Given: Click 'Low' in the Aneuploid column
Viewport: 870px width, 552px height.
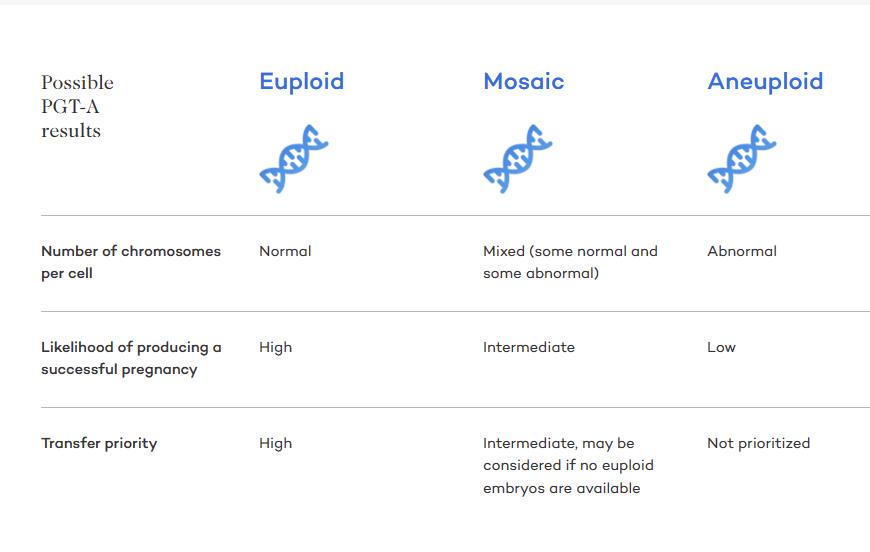Looking at the screenshot, I should point(721,347).
